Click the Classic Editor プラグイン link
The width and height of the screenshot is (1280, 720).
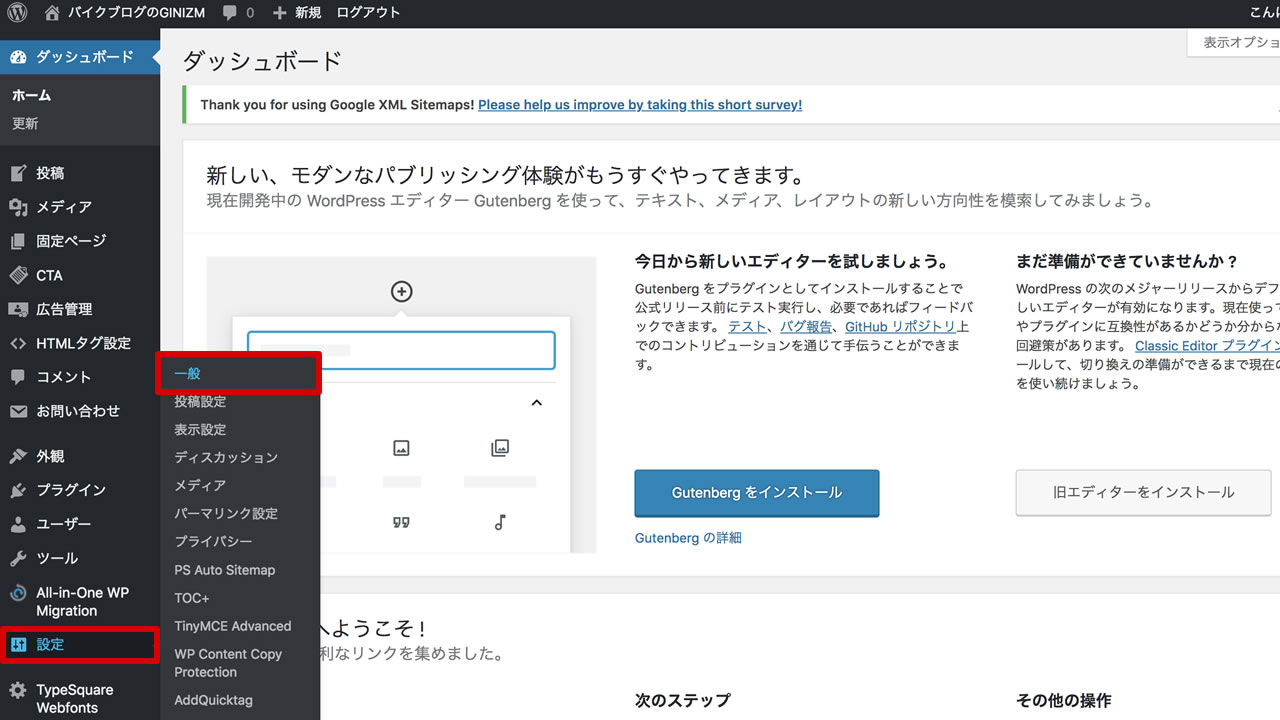click(x=1207, y=346)
